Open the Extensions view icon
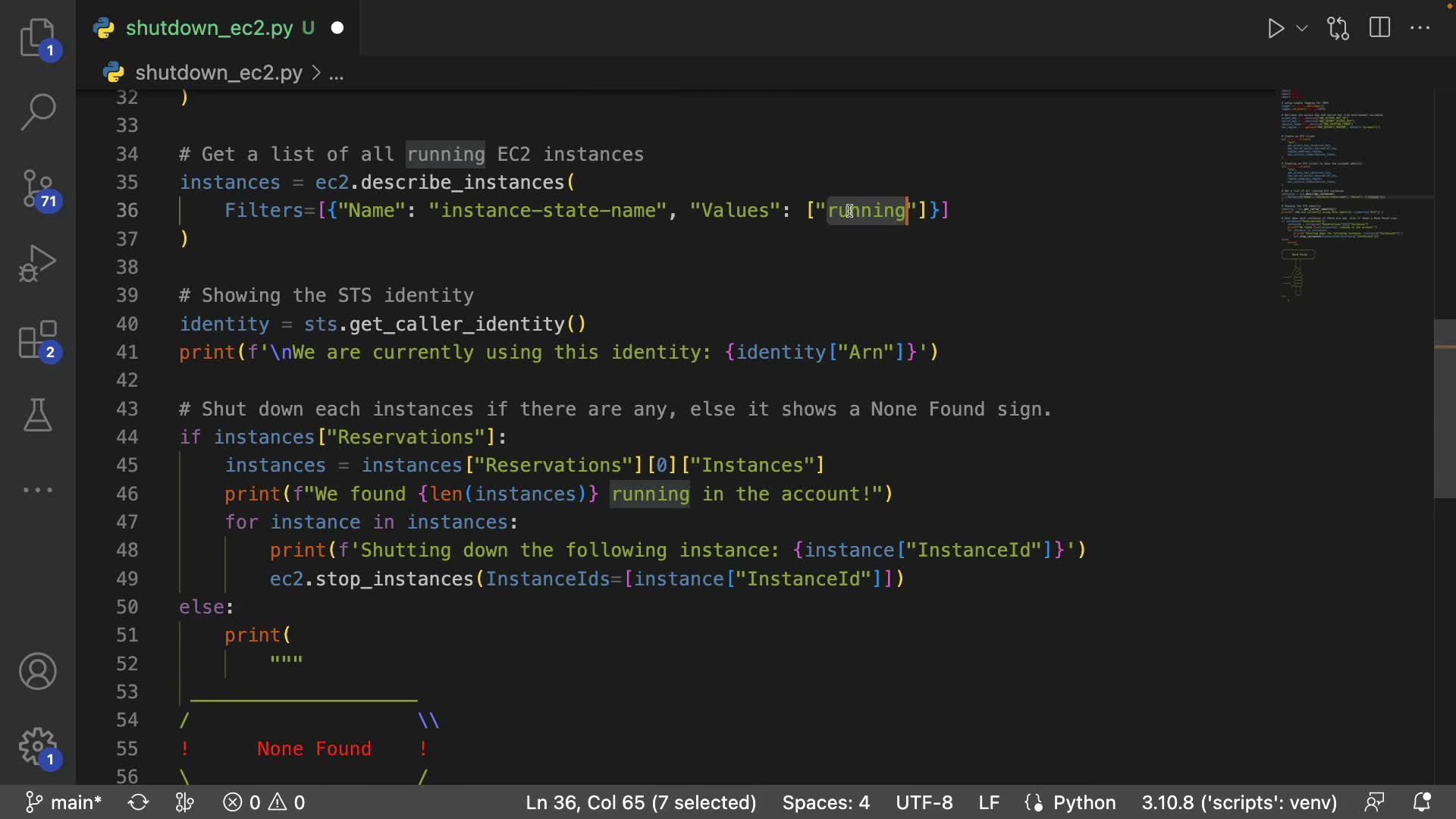1456x819 pixels. (x=37, y=340)
